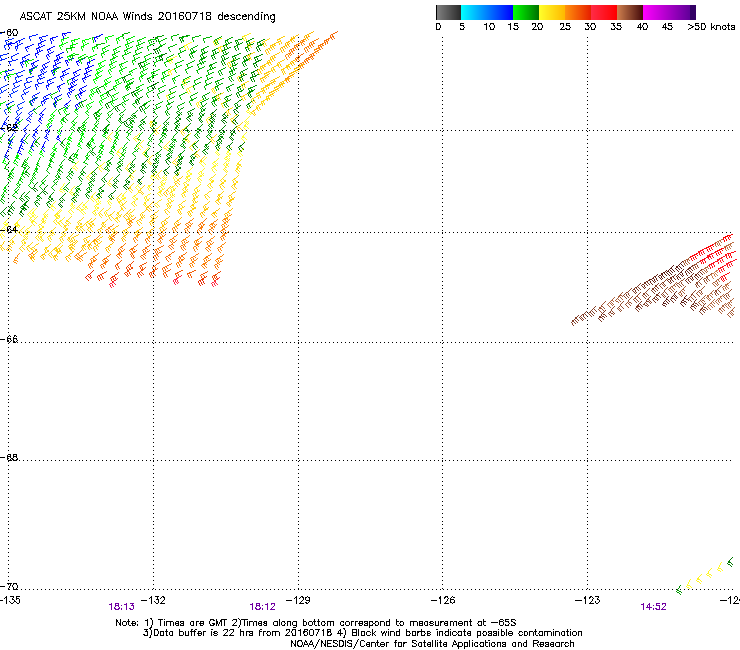Click the purple 14:52 swath time label
The height and width of the screenshot is (650, 740).
(x=653, y=607)
